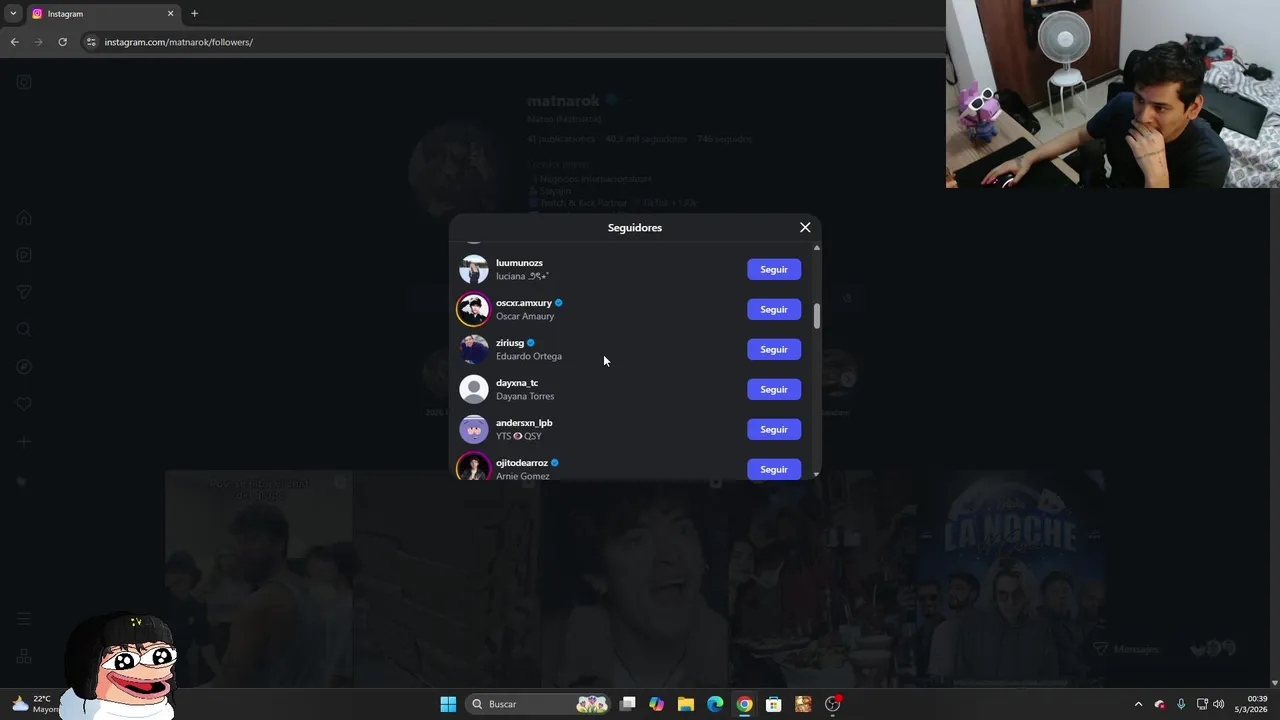
Task: Click the microphone icon in system tray
Action: tap(1181, 704)
